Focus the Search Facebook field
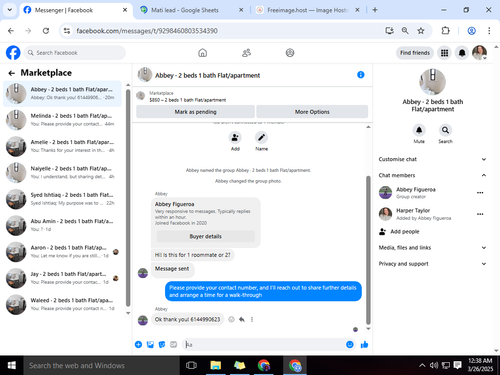This screenshot has height=375, width=500. 75,53
